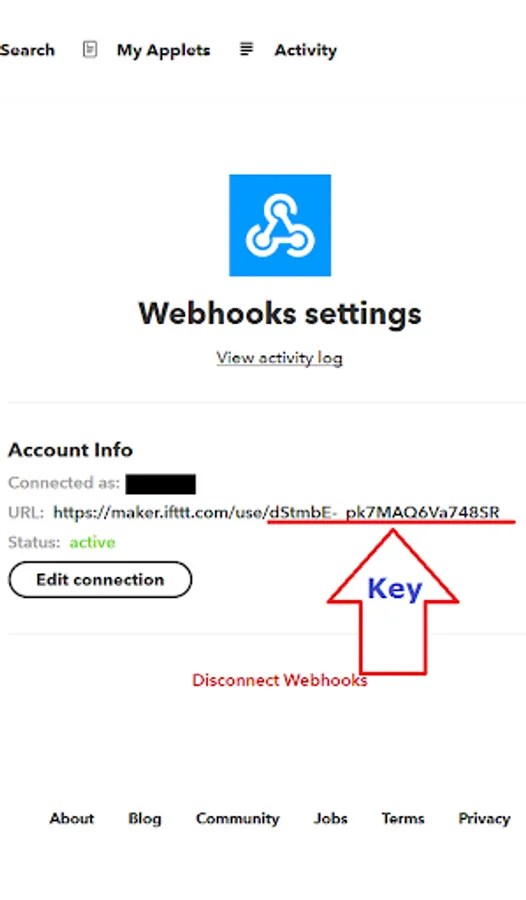
Task: Open the Privacy footer link
Action: click(x=484, y=819)
